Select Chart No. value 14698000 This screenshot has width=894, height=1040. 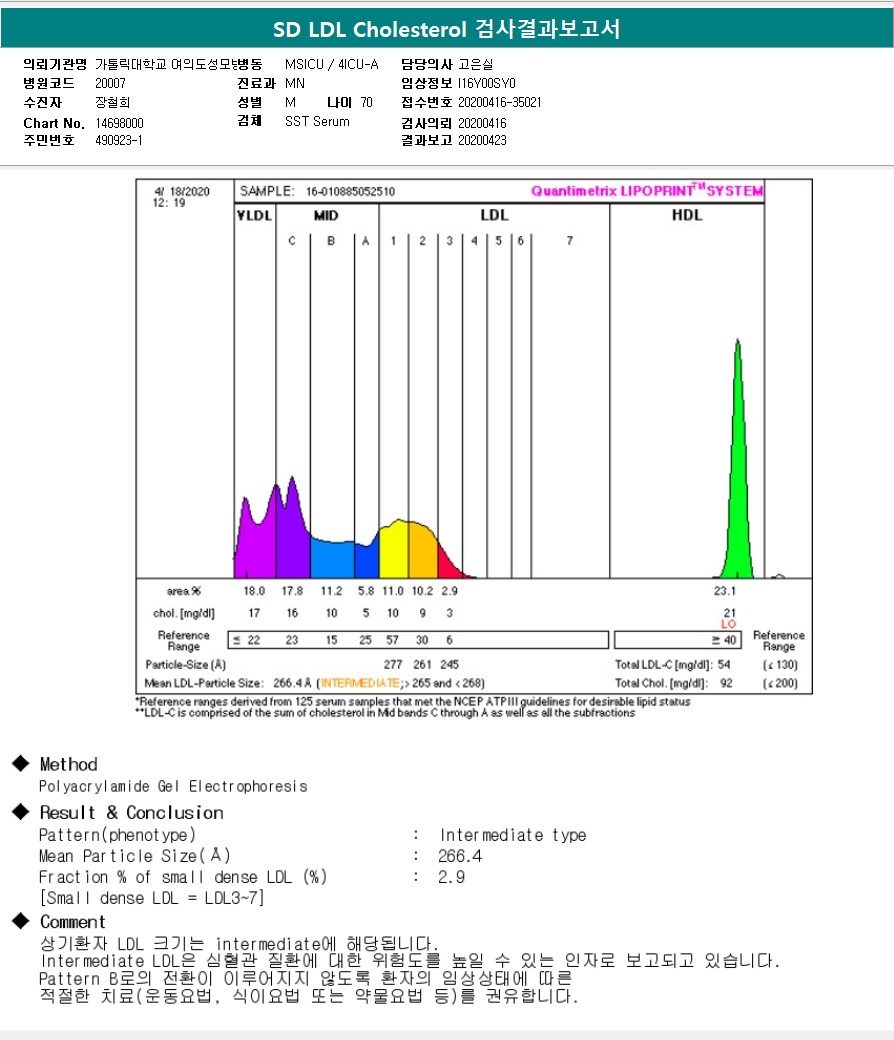click(119, 123)
